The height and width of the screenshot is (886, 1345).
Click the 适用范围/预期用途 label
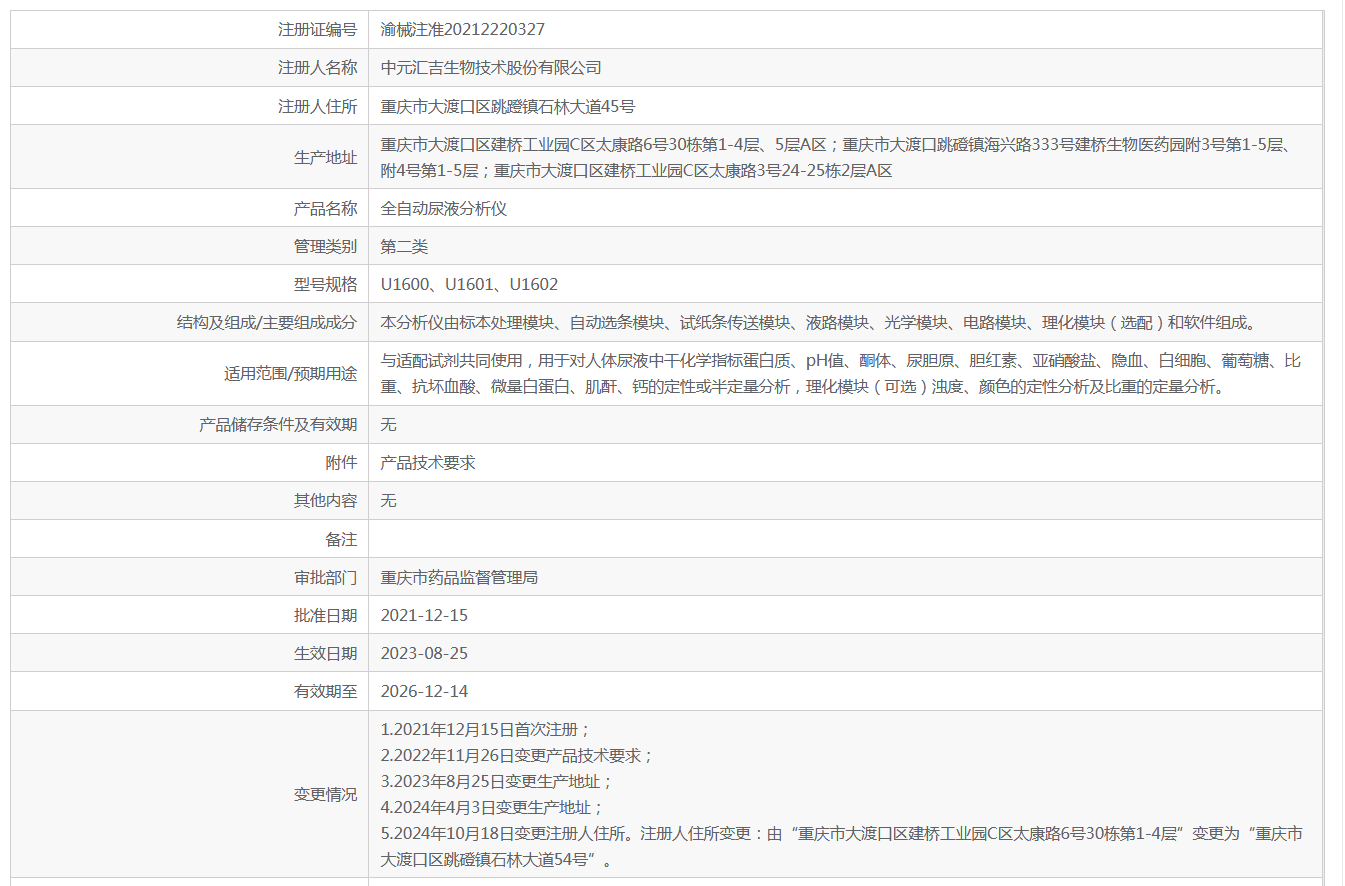click(290, 374)
